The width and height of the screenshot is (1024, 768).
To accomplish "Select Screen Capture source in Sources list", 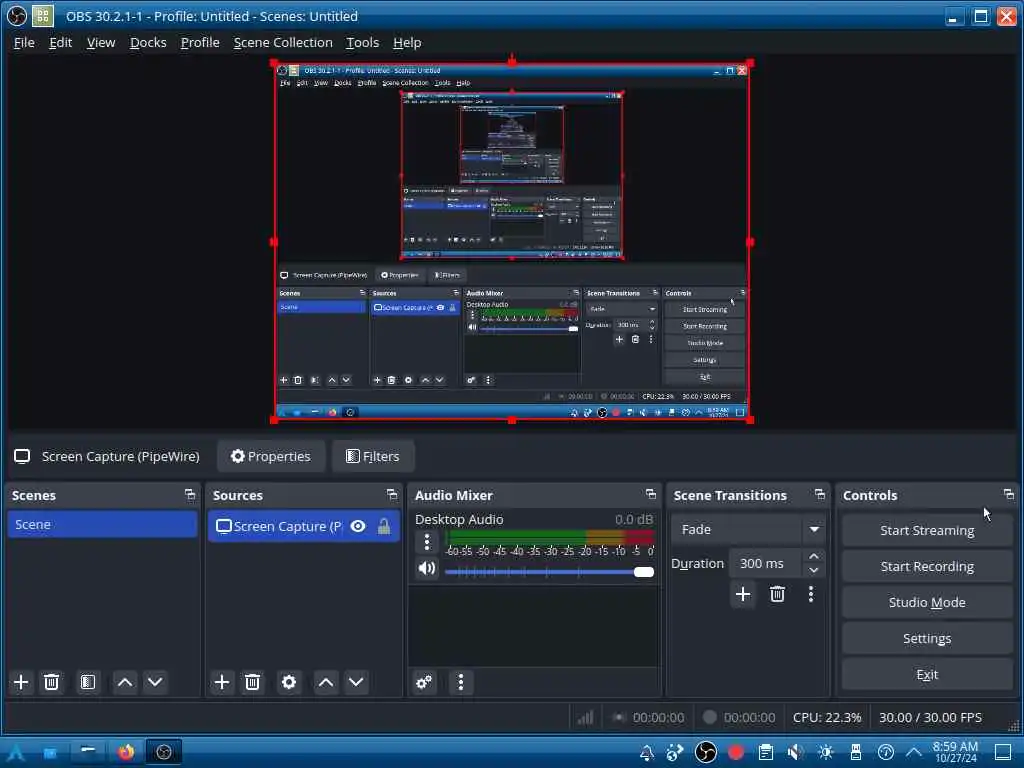I will [304, 526].
